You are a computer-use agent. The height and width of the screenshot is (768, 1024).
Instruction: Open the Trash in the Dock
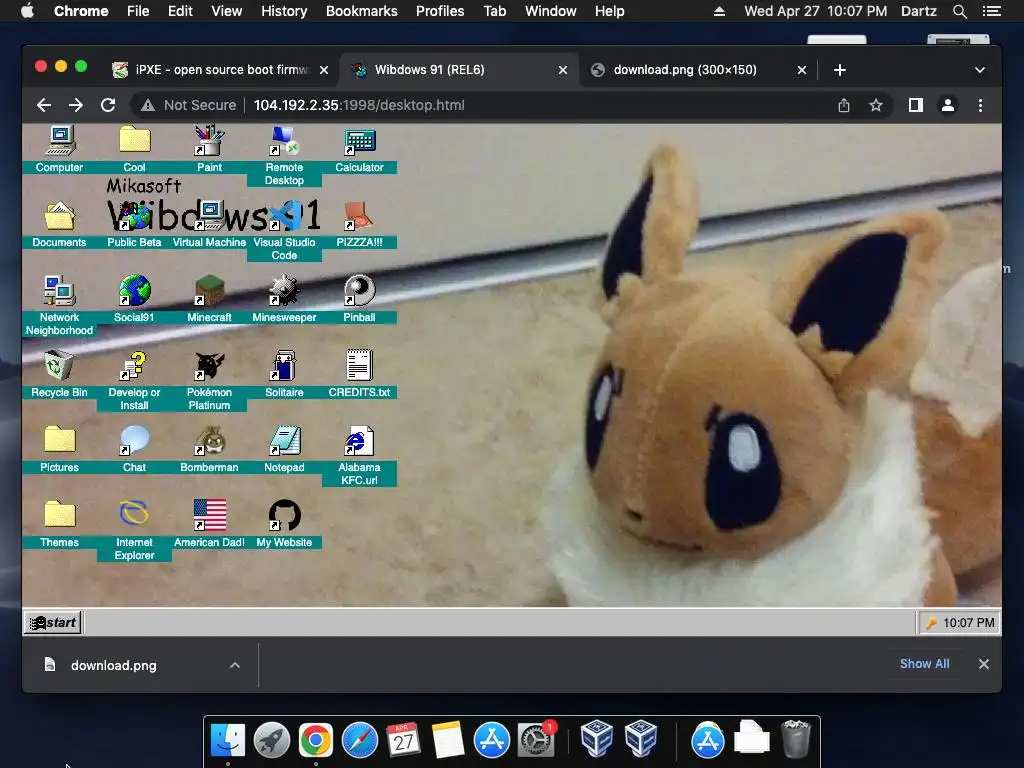(x=796, y=739)
